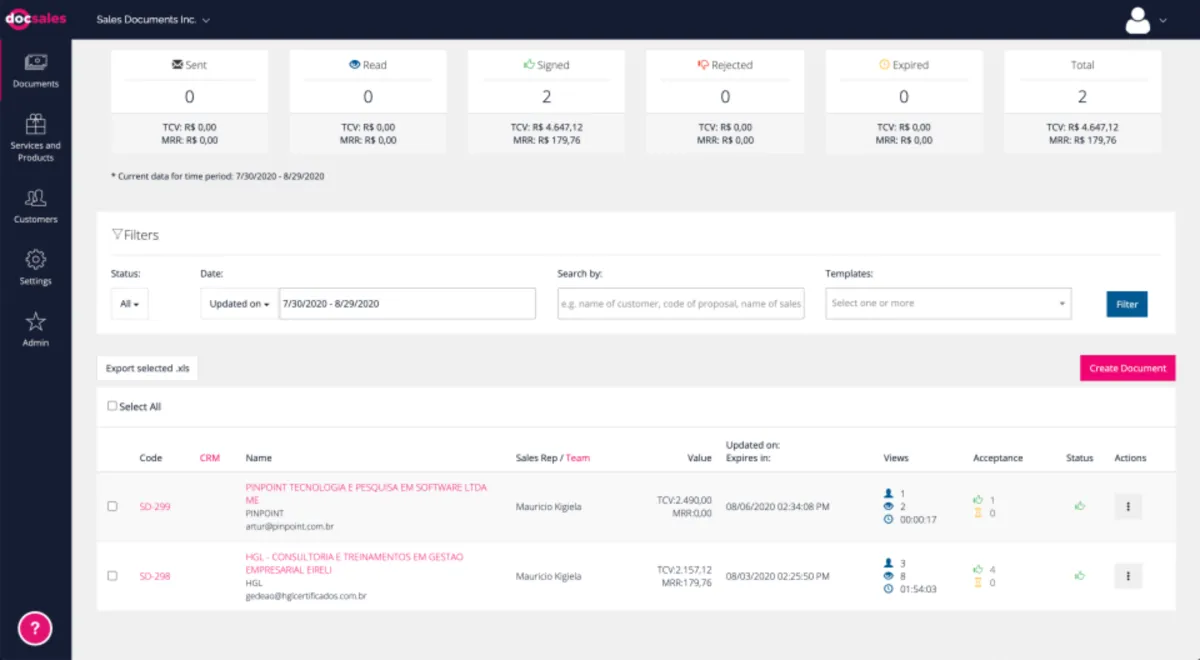
Task: Open the Documents sidebar icon
Action: pos(36,63)
